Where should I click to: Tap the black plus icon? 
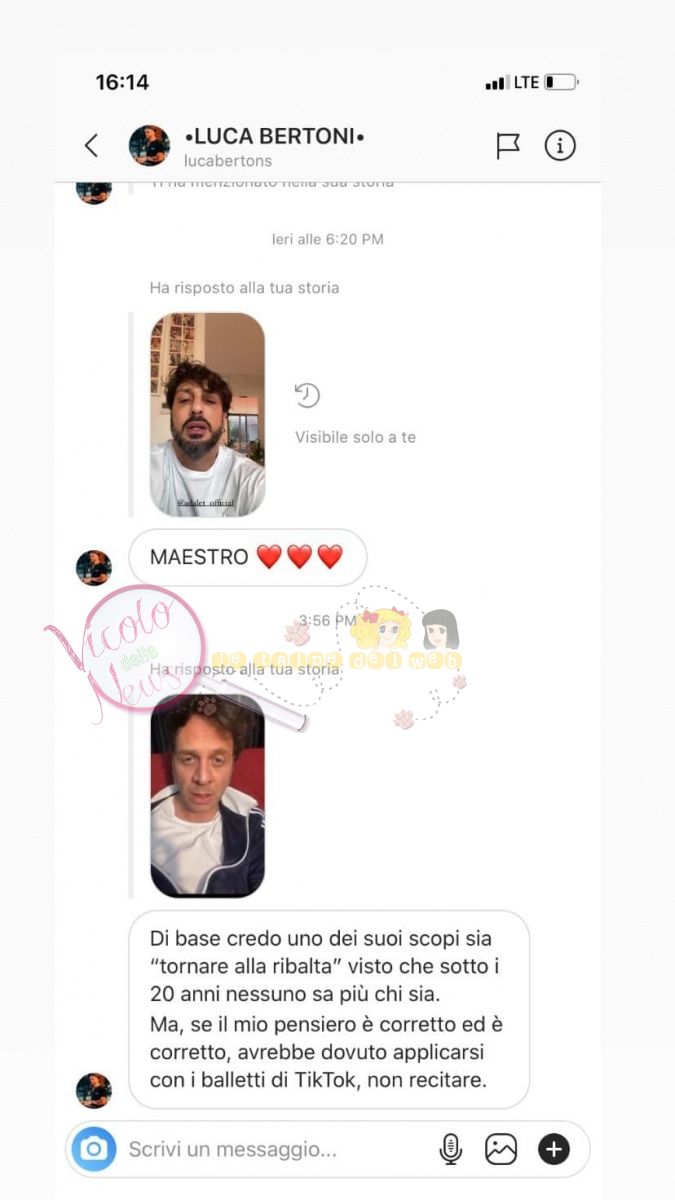[554, 1149]
